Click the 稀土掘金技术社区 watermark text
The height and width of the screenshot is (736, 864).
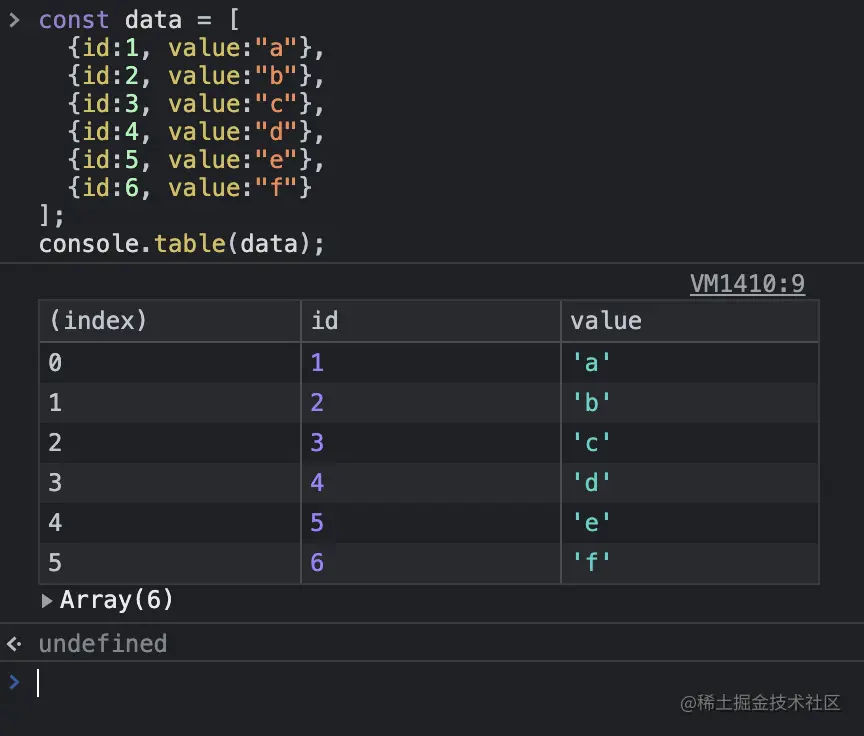click(x=768, y=703)
